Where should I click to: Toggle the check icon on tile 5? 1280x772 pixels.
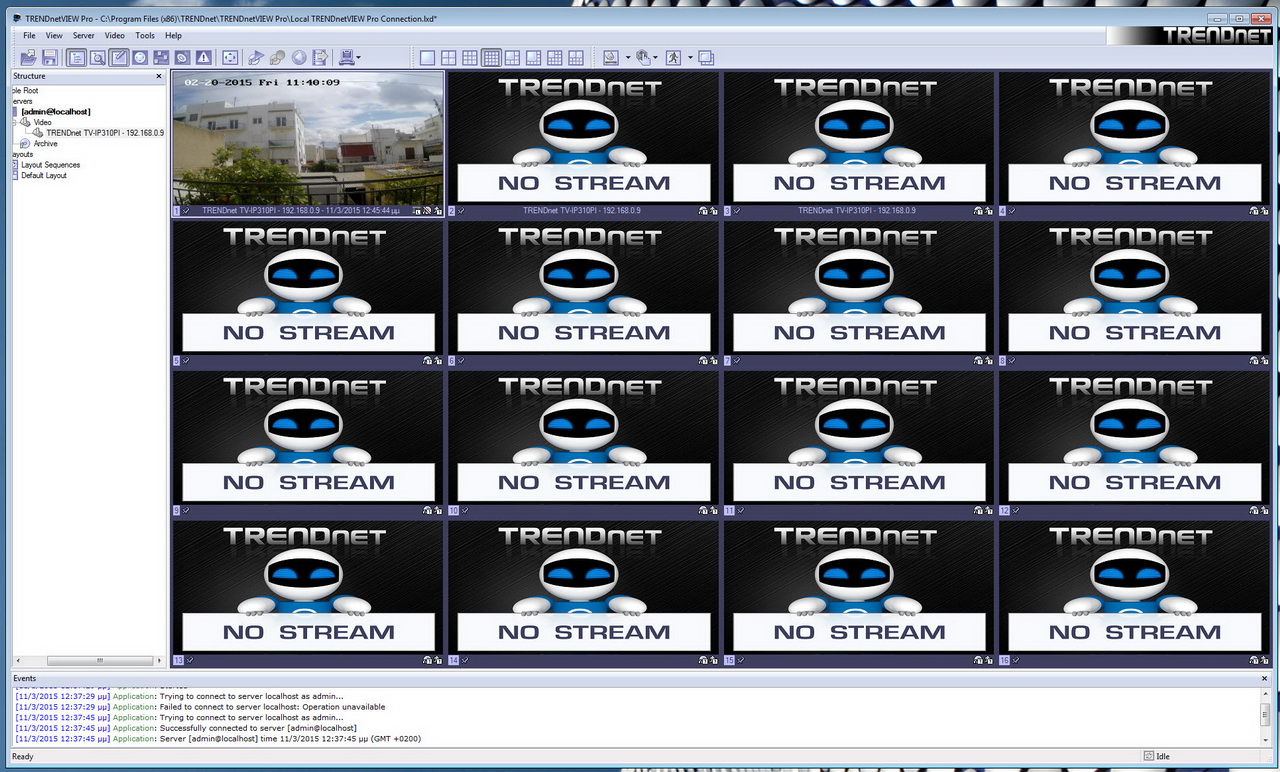click(x=186, y=361)
